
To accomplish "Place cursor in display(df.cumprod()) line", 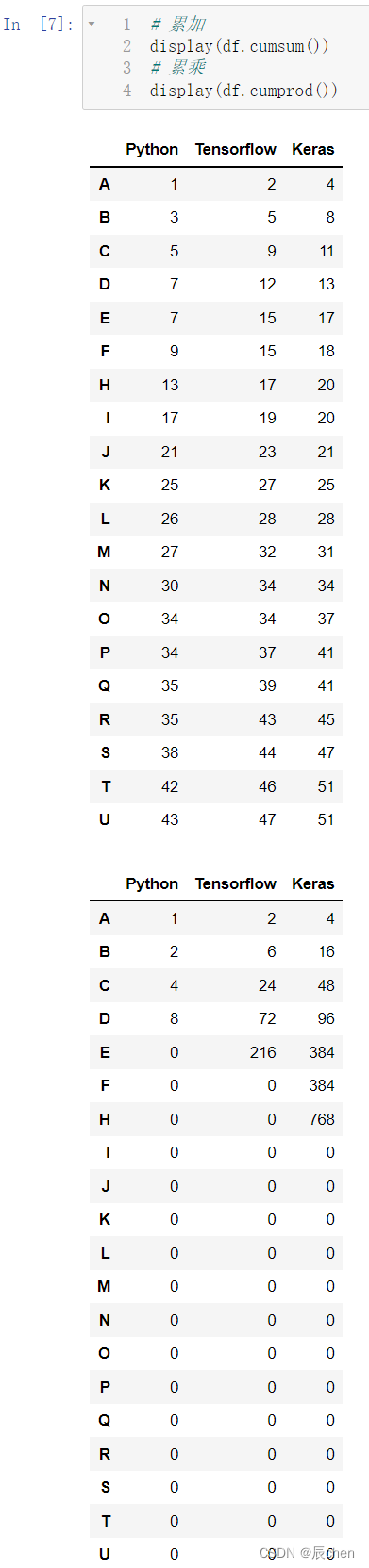I will pos(243,90).
